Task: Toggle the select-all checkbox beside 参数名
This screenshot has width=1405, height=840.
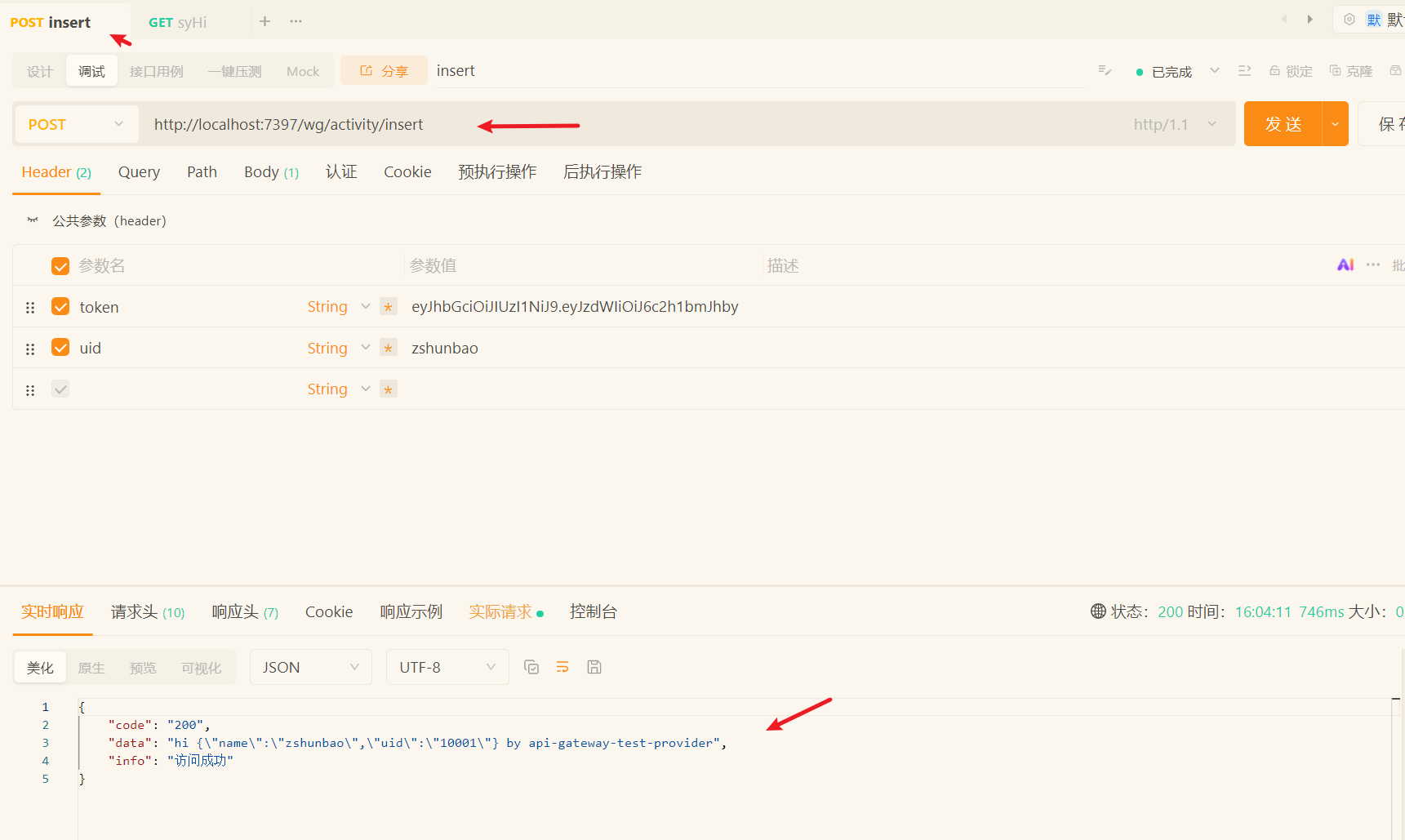Action: pyautogui.click(x=60, y=266)
